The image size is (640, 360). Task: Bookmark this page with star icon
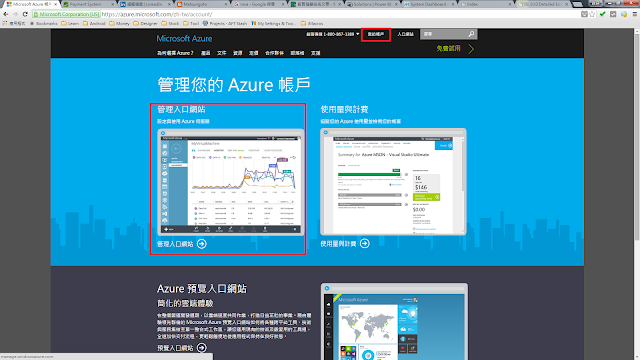592,14
